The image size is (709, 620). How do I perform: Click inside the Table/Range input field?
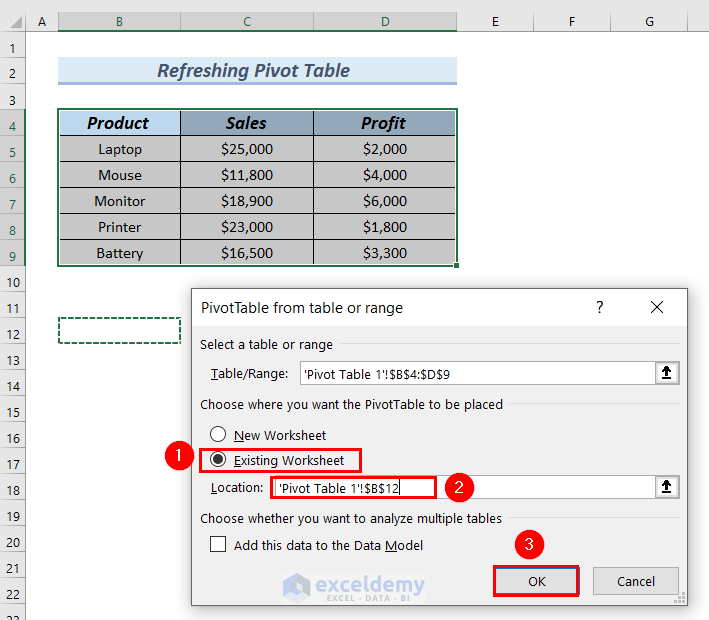pyautogui.click(x=470, y=374)
